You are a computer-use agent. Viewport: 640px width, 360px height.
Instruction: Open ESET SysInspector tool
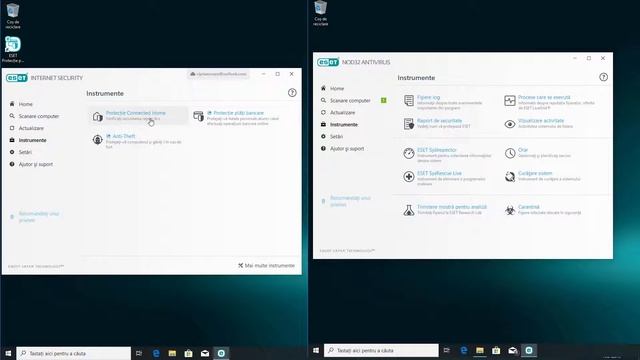tap(437, 150)
